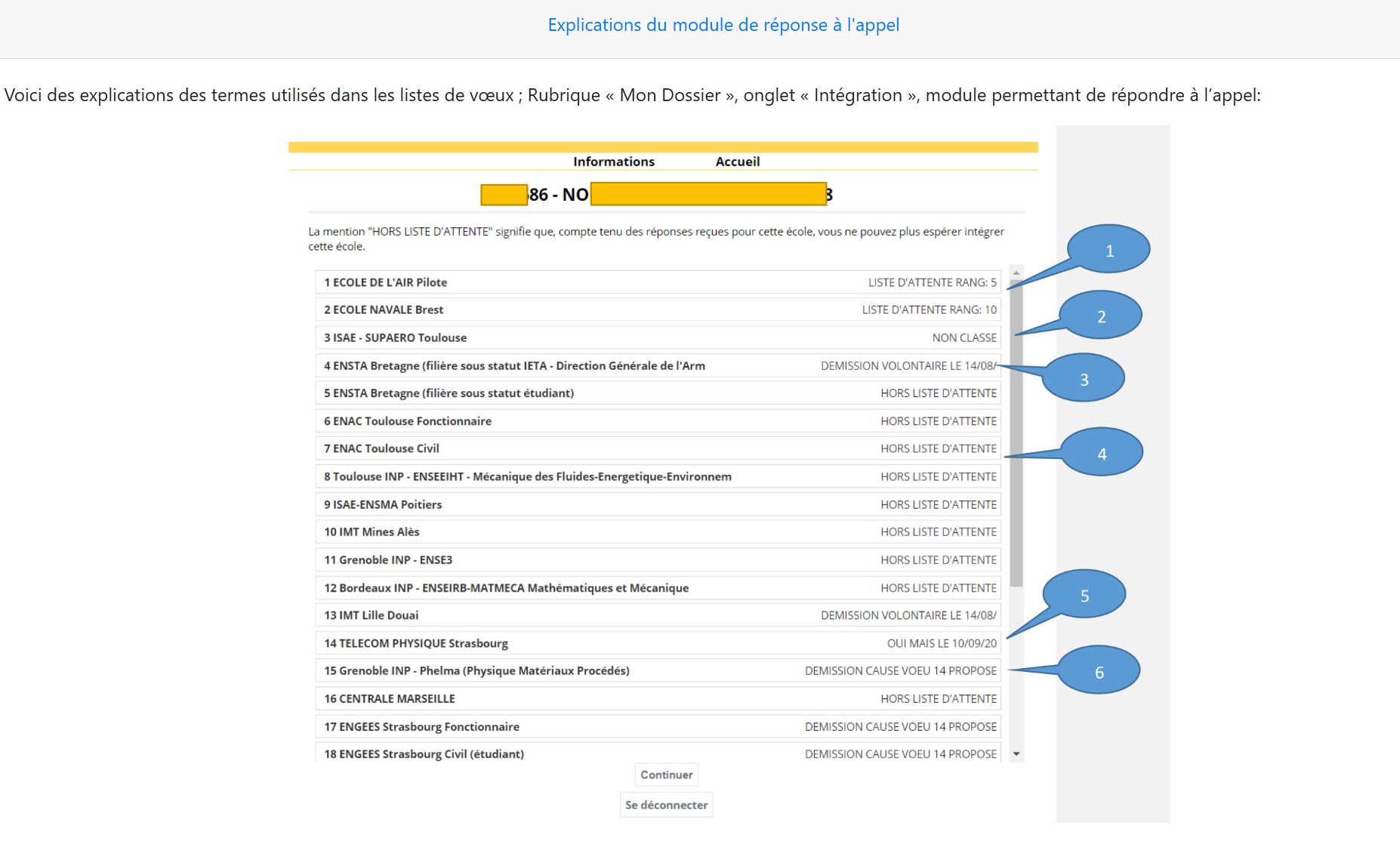Select the CENTRALE MARSEILLE row
The height and width of the screenshot is (847, 1400).
click(x=658, y=699)
